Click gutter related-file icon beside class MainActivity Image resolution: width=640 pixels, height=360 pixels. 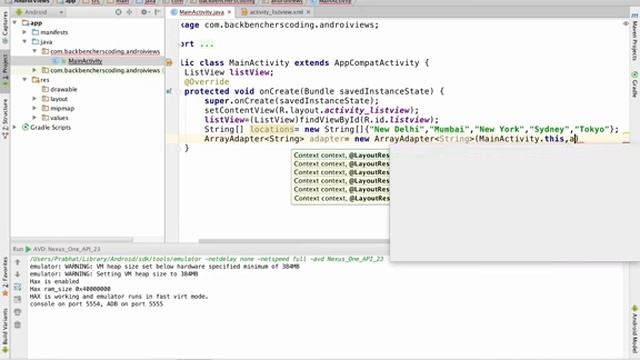(169, 63)
